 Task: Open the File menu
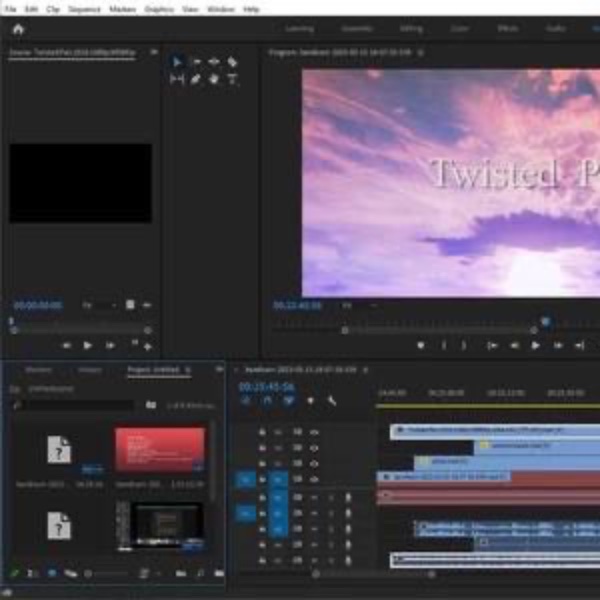tap(10, 9)
